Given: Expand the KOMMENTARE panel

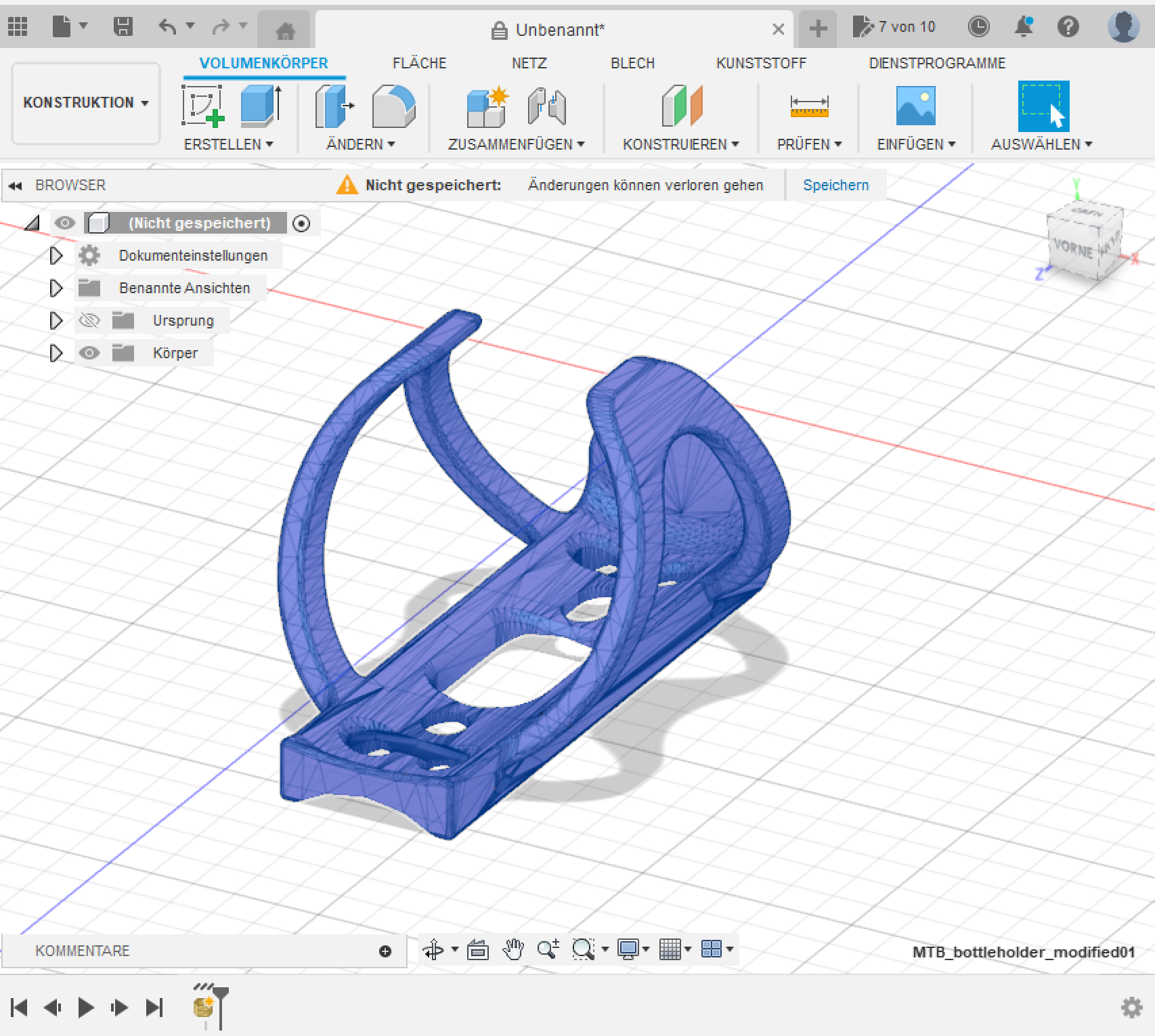Looking at the screenshot, I should [x=385, y=951].
